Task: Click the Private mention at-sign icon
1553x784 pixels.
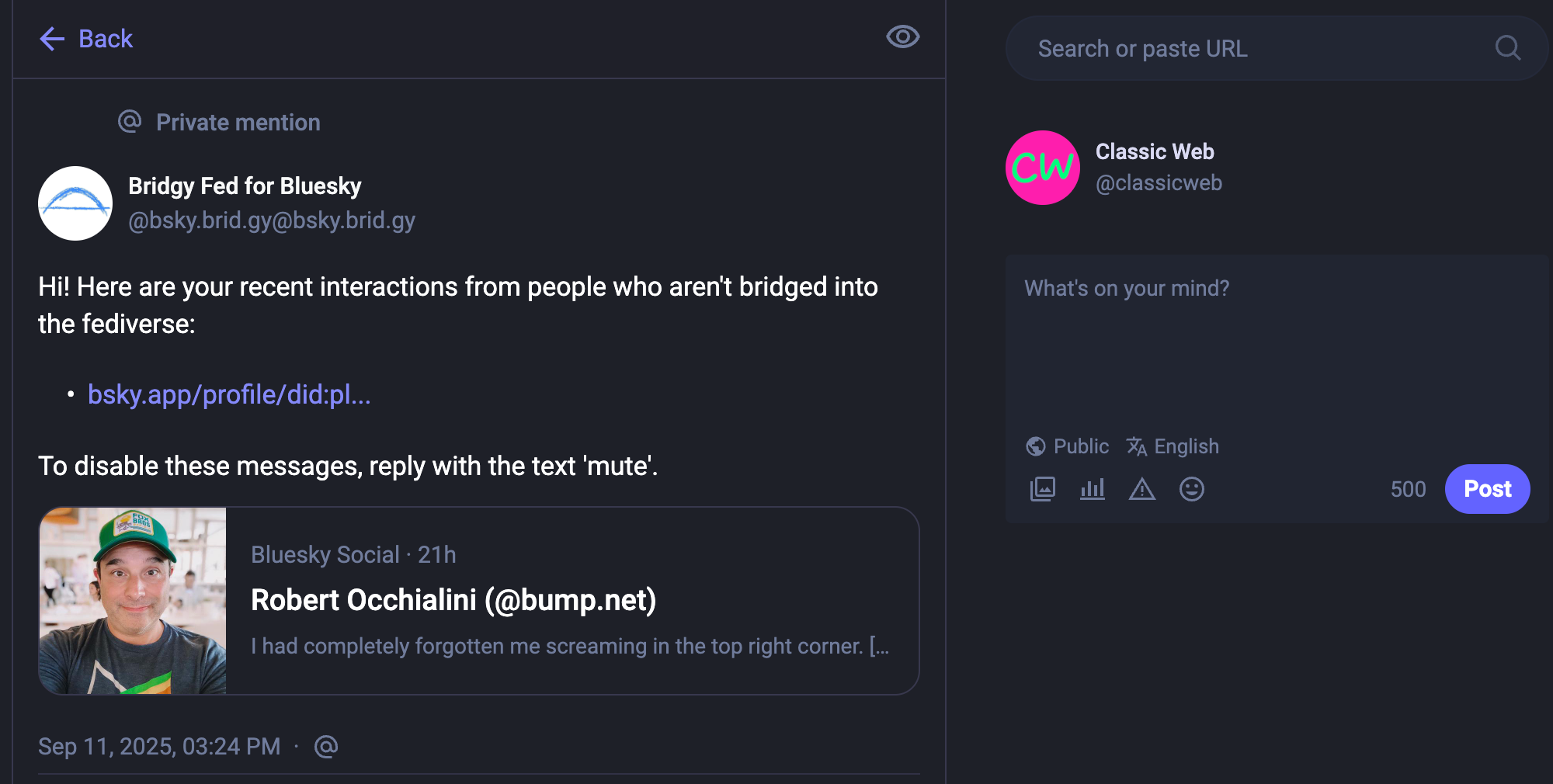Action: tap(130, 121)
